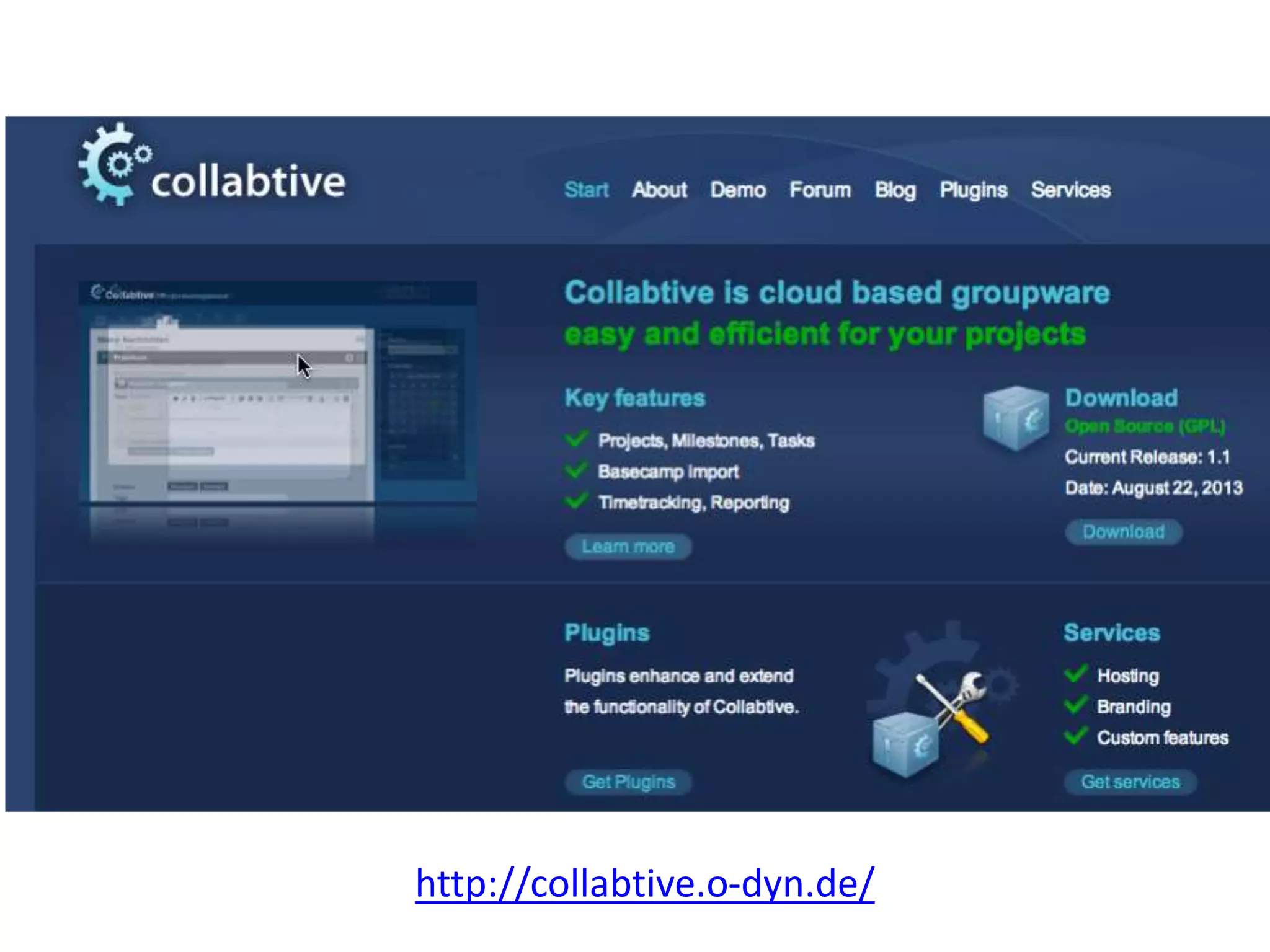This screenshot has width=1270, height=952.
Task: Open the Start navigation item
Action: 586,190
